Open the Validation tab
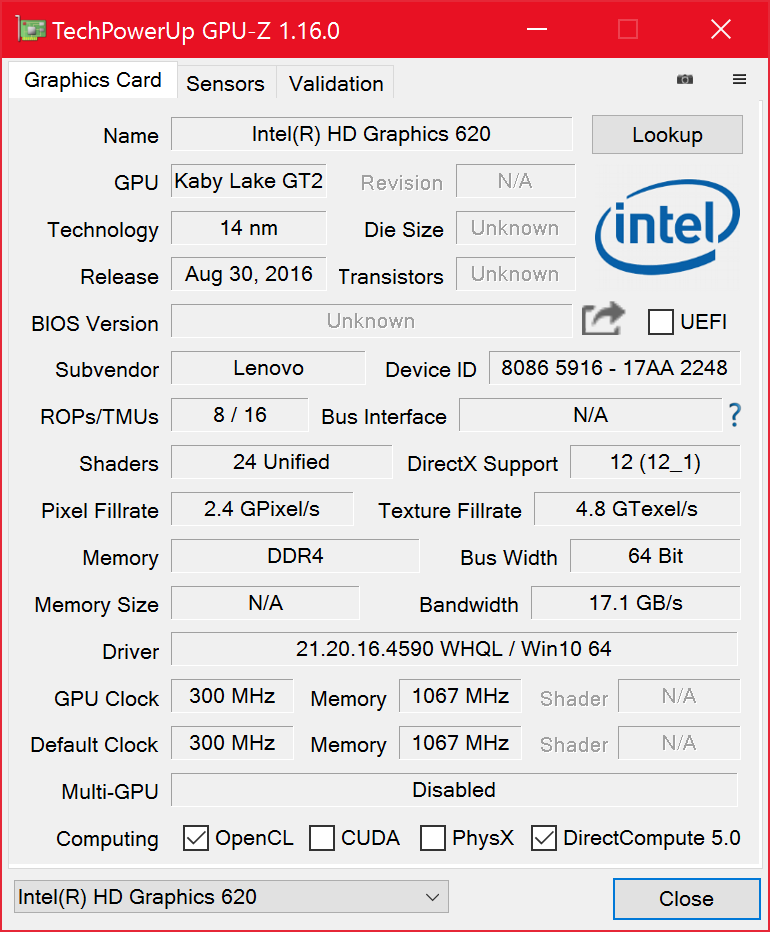This screenshot has height=932, width=770. click(x=336, y=84)
